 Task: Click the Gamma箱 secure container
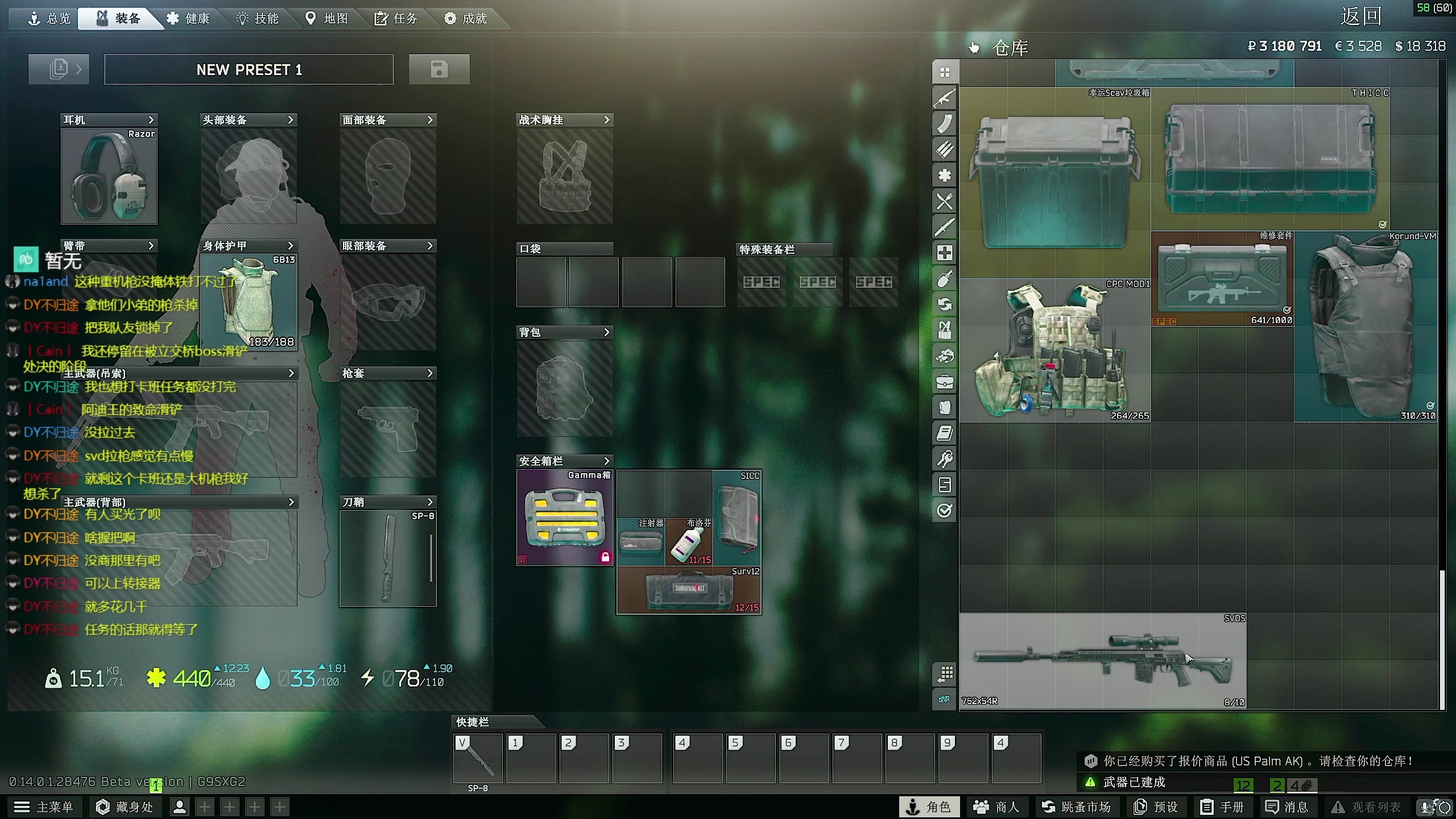click(x=565, y=518)
